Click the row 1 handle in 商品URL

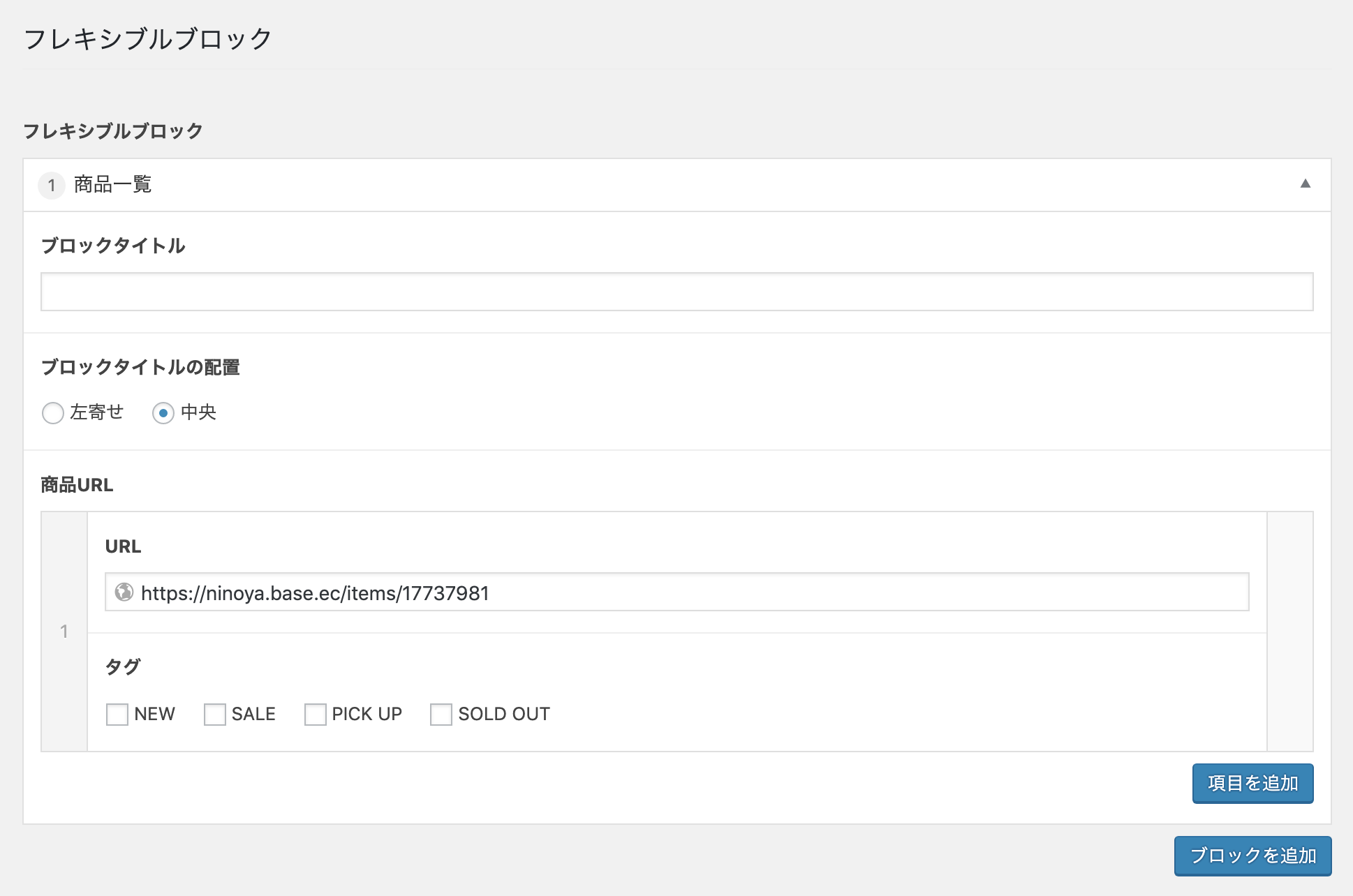pyautogui.click(x=64, y=632)
